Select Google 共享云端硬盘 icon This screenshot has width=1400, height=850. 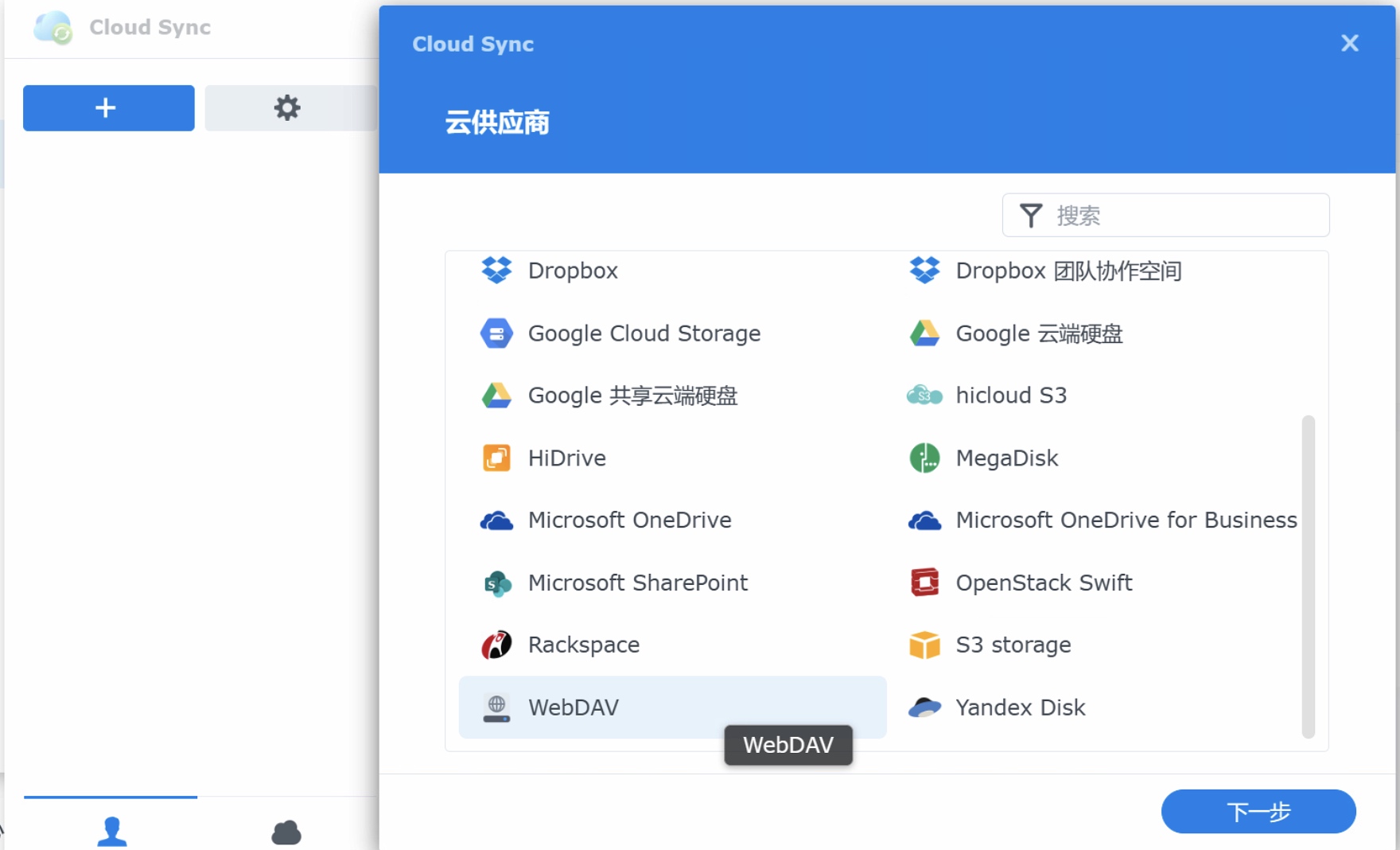click(496, 396)
